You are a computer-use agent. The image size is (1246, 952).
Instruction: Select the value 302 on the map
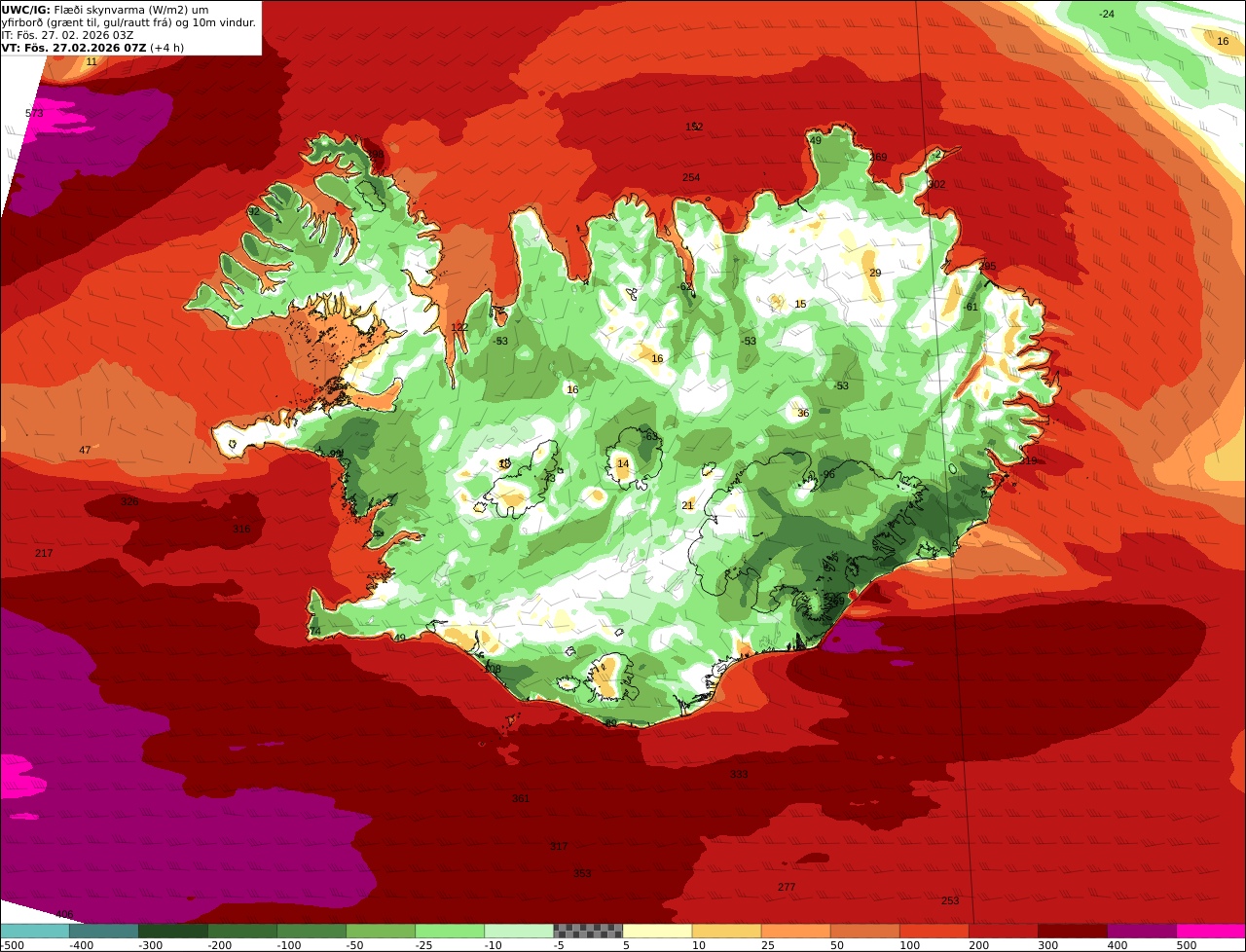(936, 184)
